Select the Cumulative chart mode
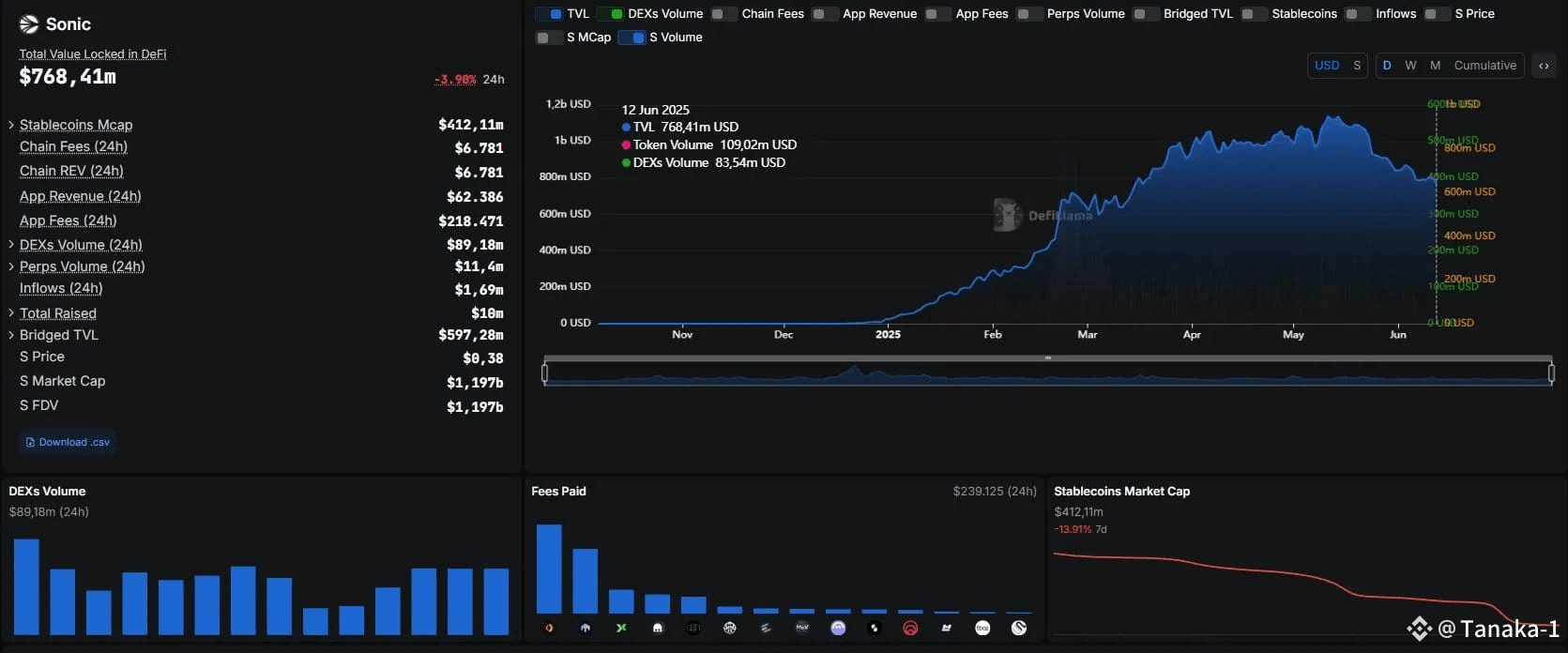The width and height of the screenshot is (1568, 653). click(1484, 66)
